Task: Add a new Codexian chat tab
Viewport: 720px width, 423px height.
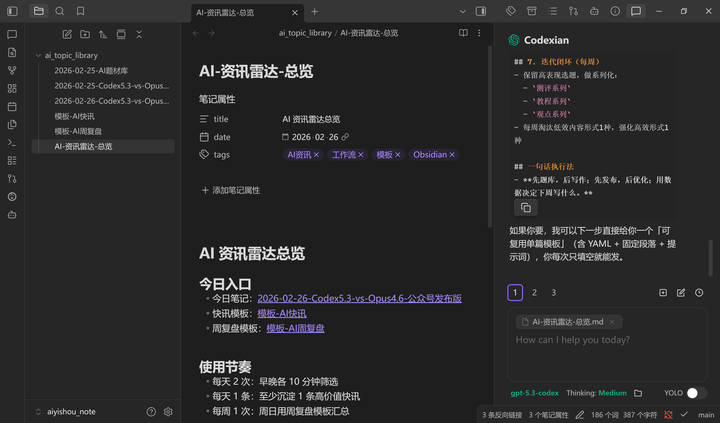Action: tap(663, 293)
